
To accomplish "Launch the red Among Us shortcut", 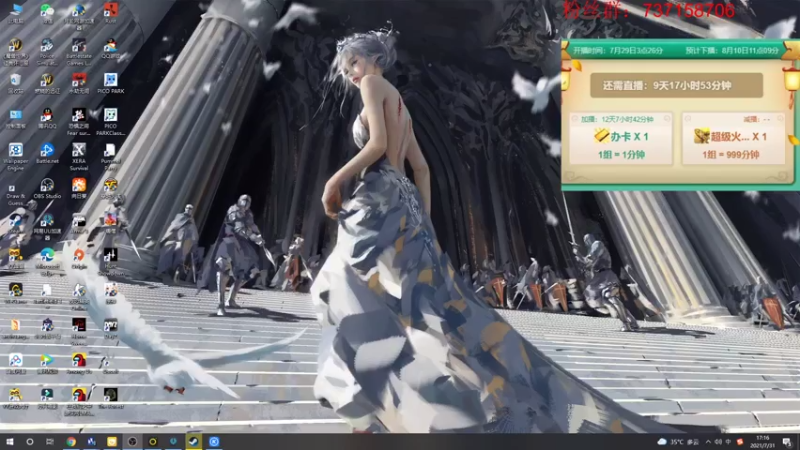I will coord(79,363).
